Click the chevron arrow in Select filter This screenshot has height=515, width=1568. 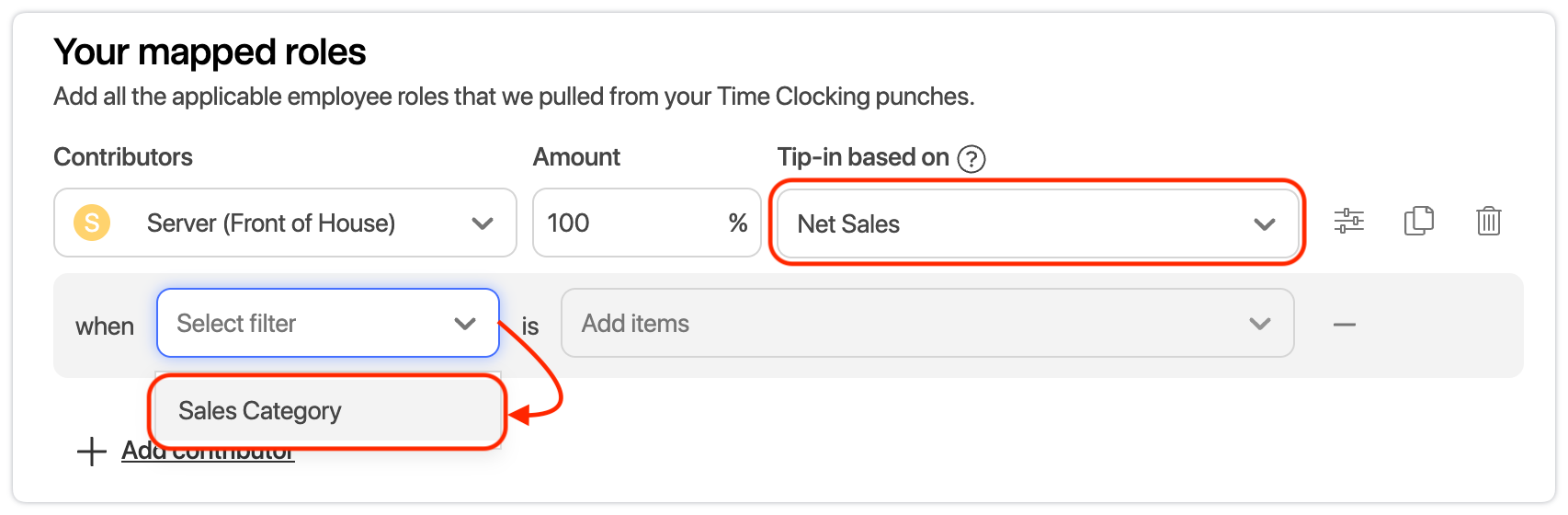pos(465,324)
